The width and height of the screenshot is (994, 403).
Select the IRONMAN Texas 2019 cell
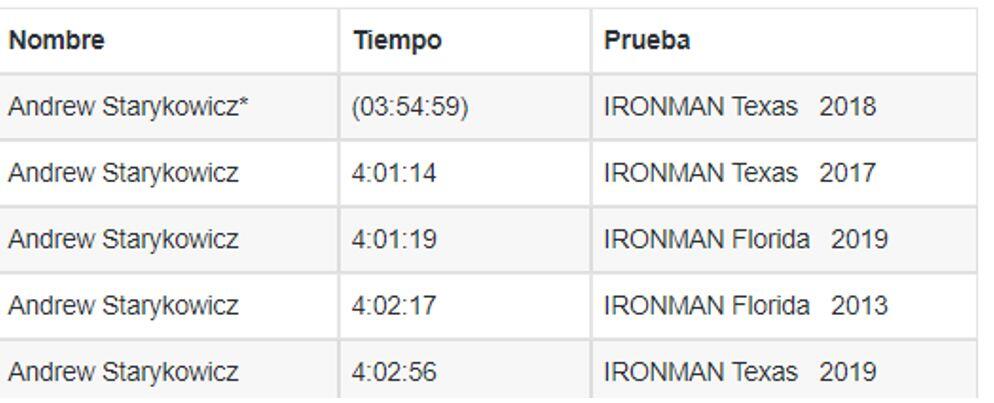784,372
